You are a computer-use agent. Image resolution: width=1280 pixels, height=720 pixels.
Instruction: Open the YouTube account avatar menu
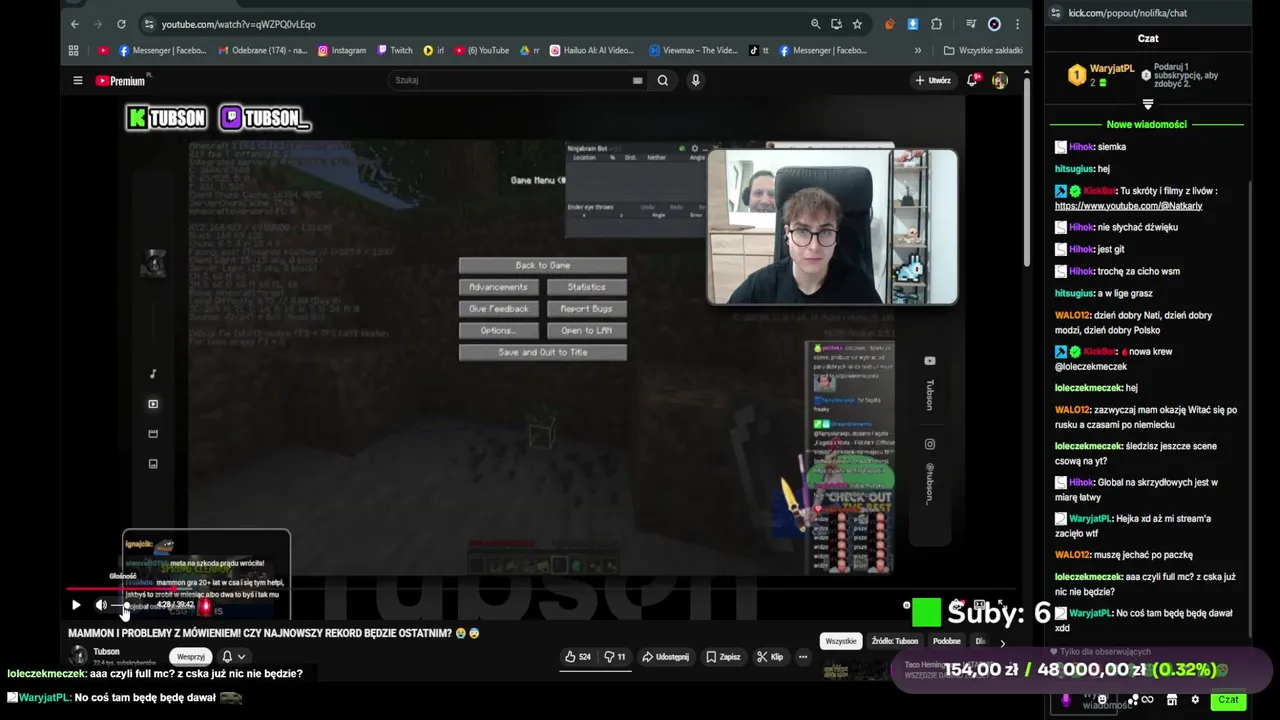(x=999, y=81)
